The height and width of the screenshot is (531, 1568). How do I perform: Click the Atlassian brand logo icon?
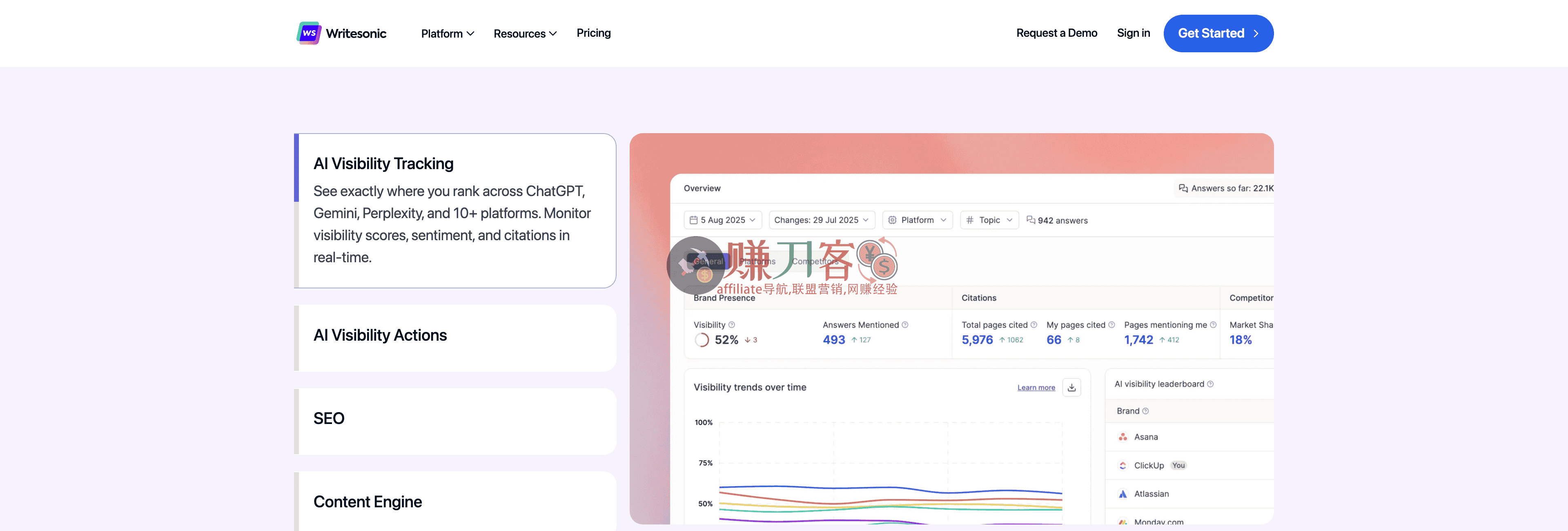point(1123,494)
